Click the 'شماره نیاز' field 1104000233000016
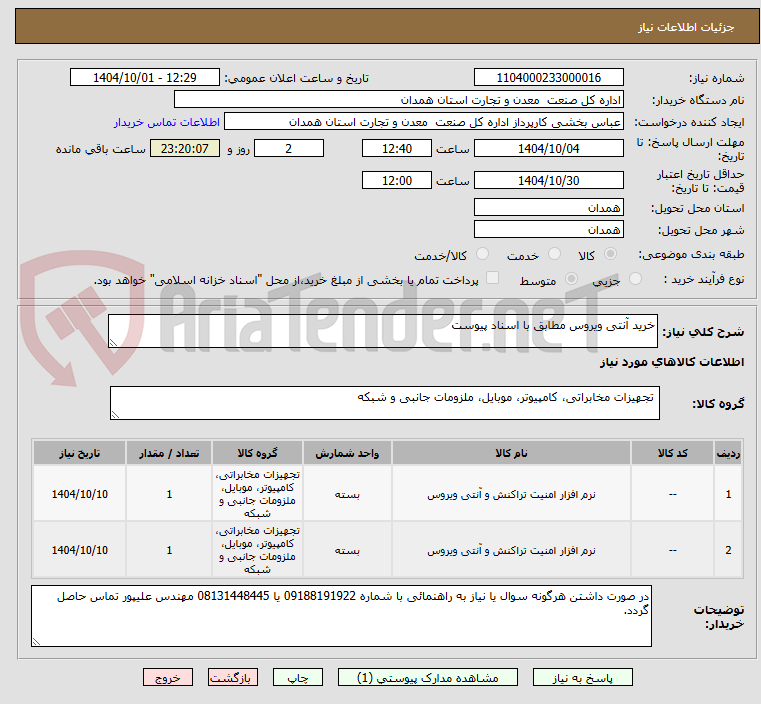The height and width of the screenshot is (704, 761). coord(548,77)
